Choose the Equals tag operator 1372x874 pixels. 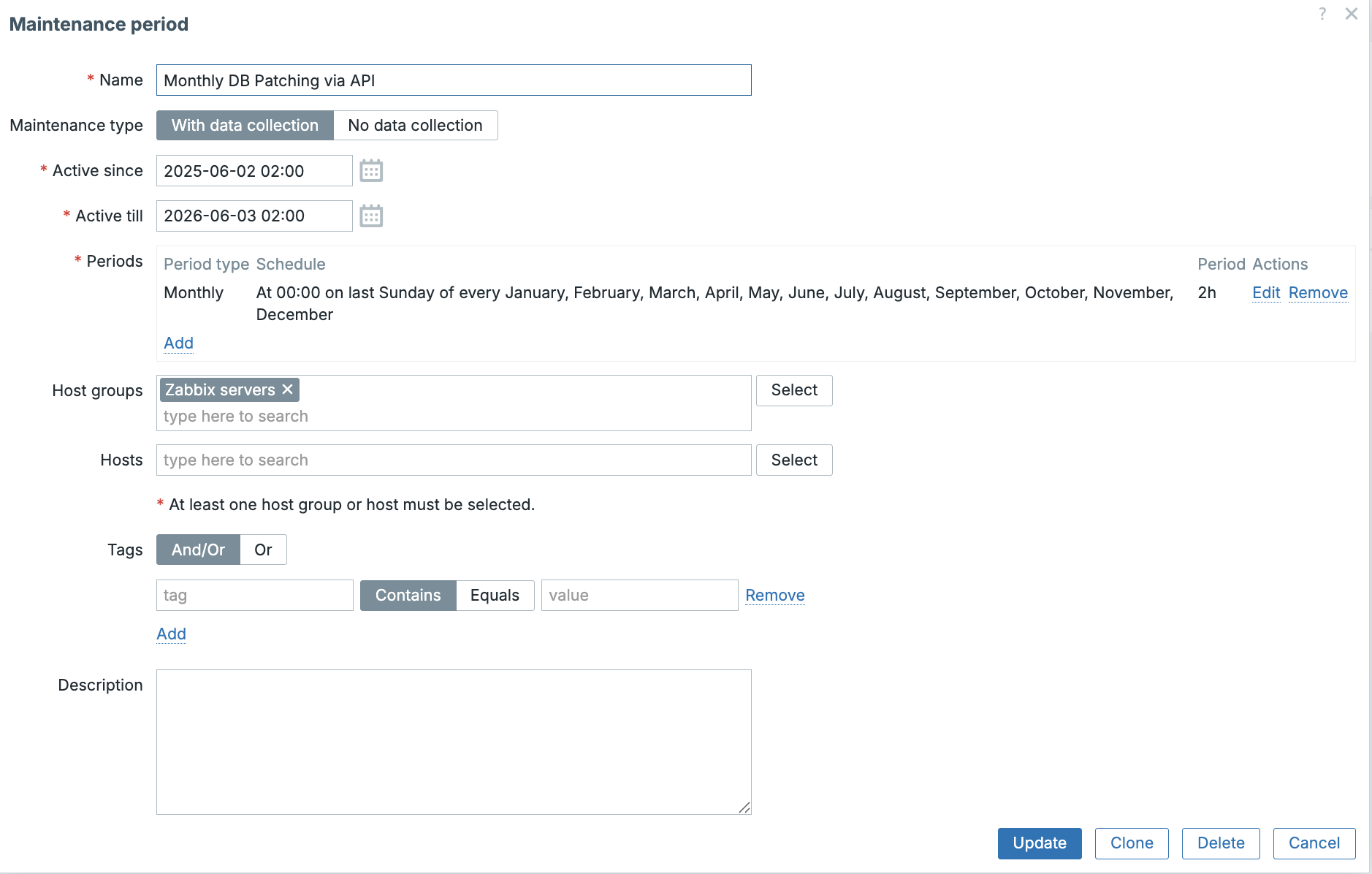tap(495, 596)
